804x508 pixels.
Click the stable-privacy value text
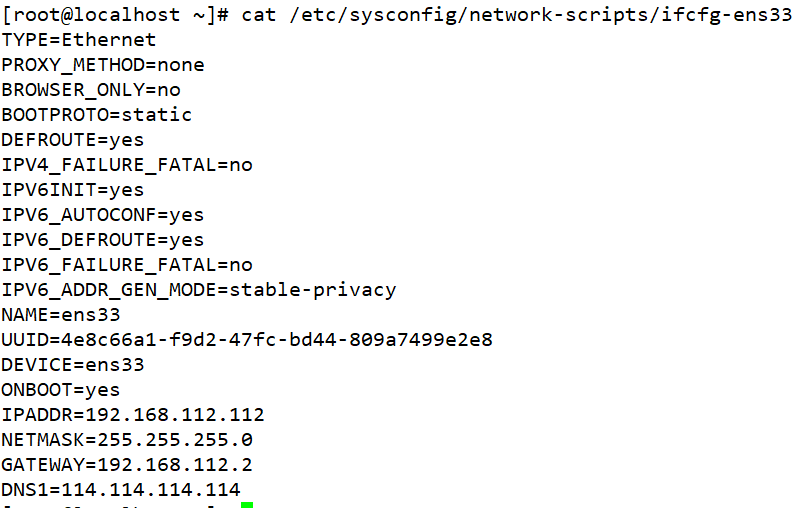tap(313, 290)
